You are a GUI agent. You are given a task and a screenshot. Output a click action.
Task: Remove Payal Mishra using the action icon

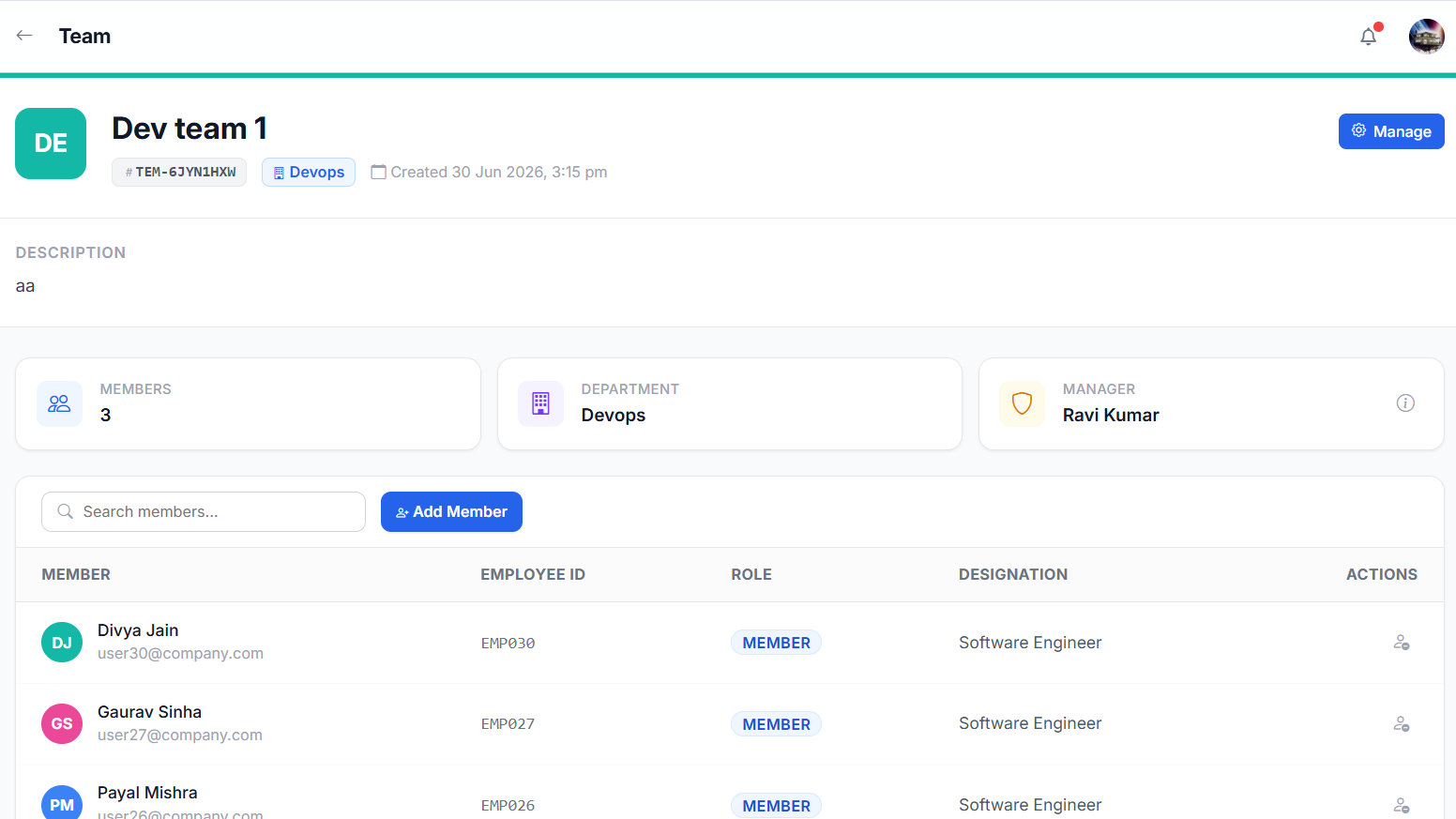(1402, 805)
